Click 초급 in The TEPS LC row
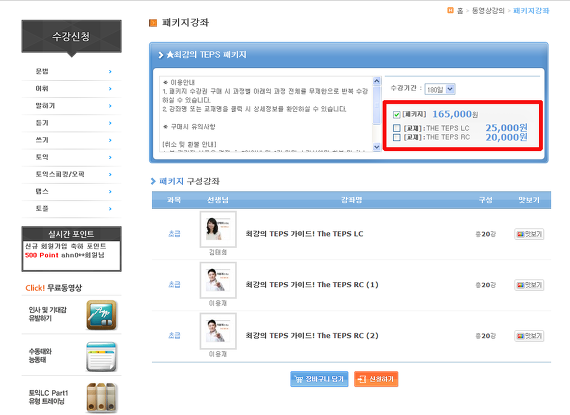This screenshot has height=415, width=570. [x=174, y=234]
